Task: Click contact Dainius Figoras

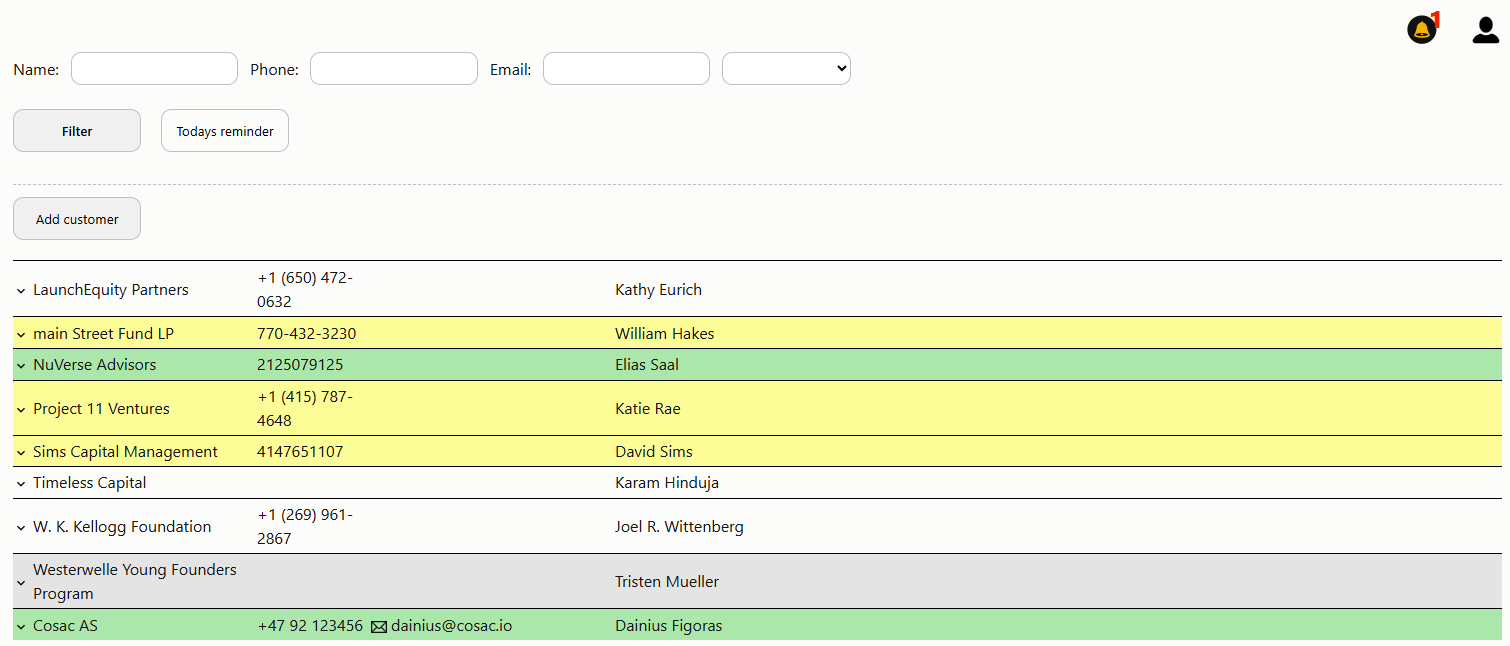Action: pos(669,626)
